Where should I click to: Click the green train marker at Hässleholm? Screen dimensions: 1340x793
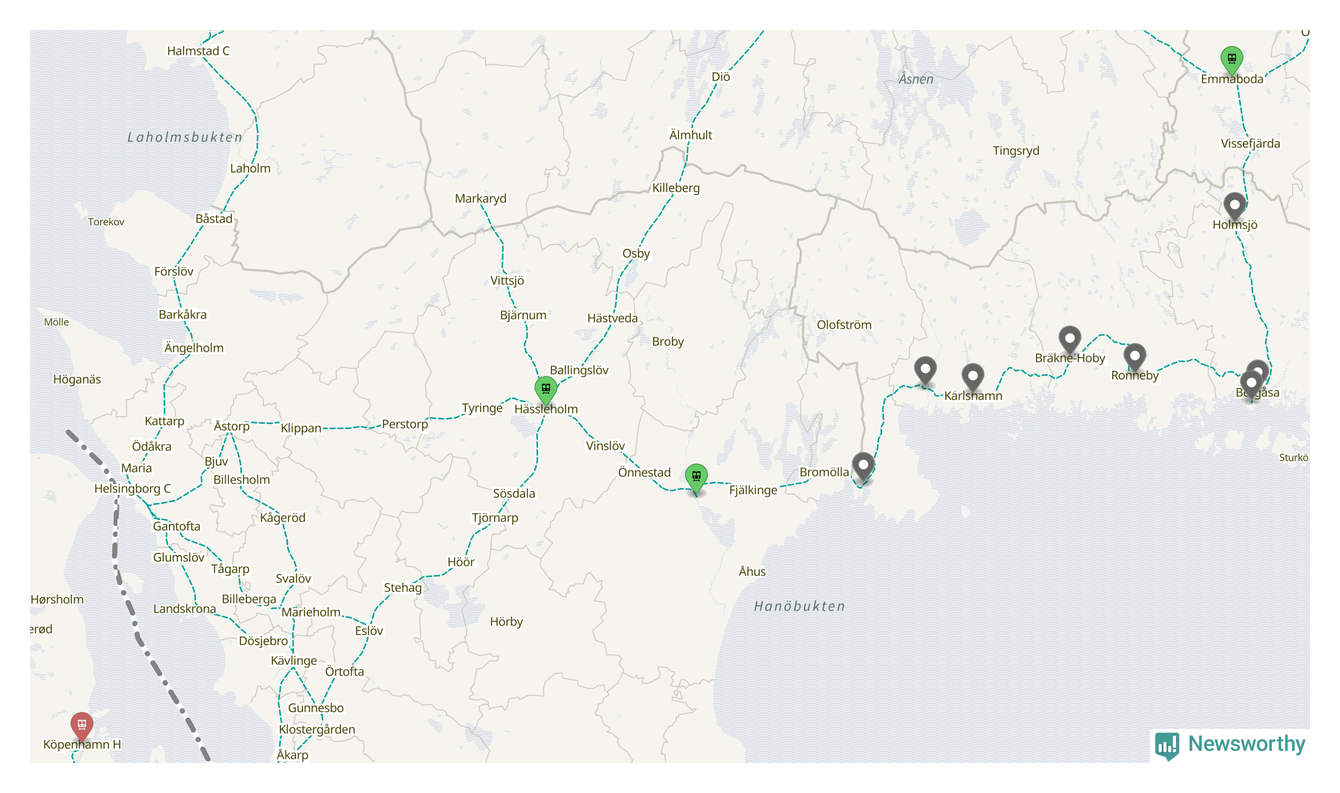pos(545,390)
